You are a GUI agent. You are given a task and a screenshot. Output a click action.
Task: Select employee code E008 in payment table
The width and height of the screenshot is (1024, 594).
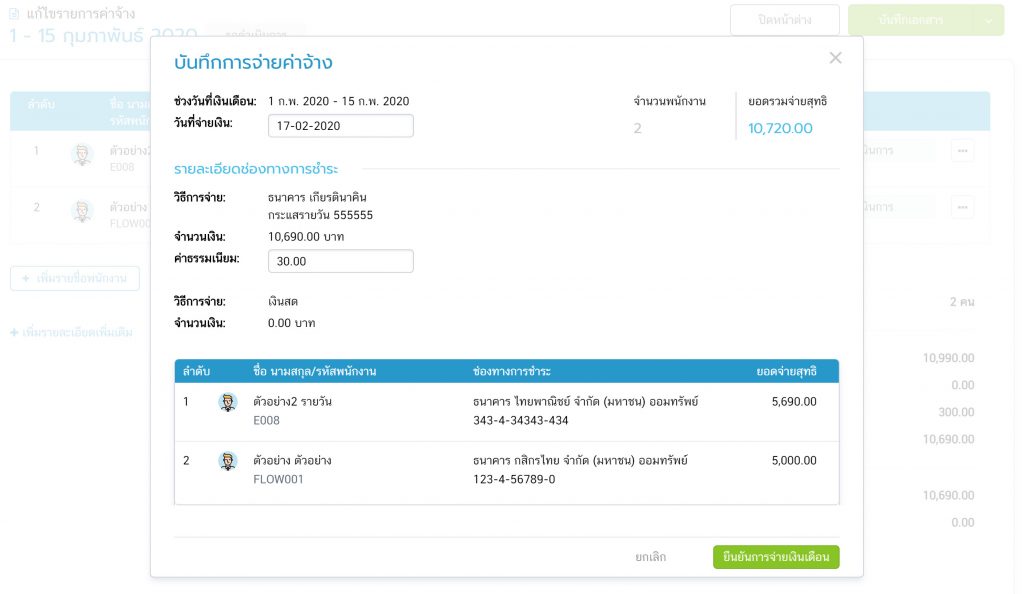click(x=266, y=420)
